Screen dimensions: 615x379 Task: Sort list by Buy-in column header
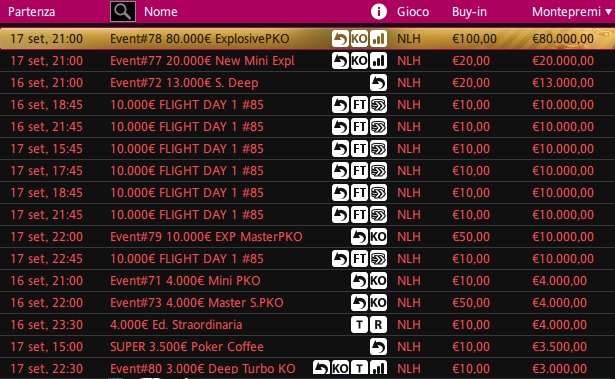pos(469,12)
